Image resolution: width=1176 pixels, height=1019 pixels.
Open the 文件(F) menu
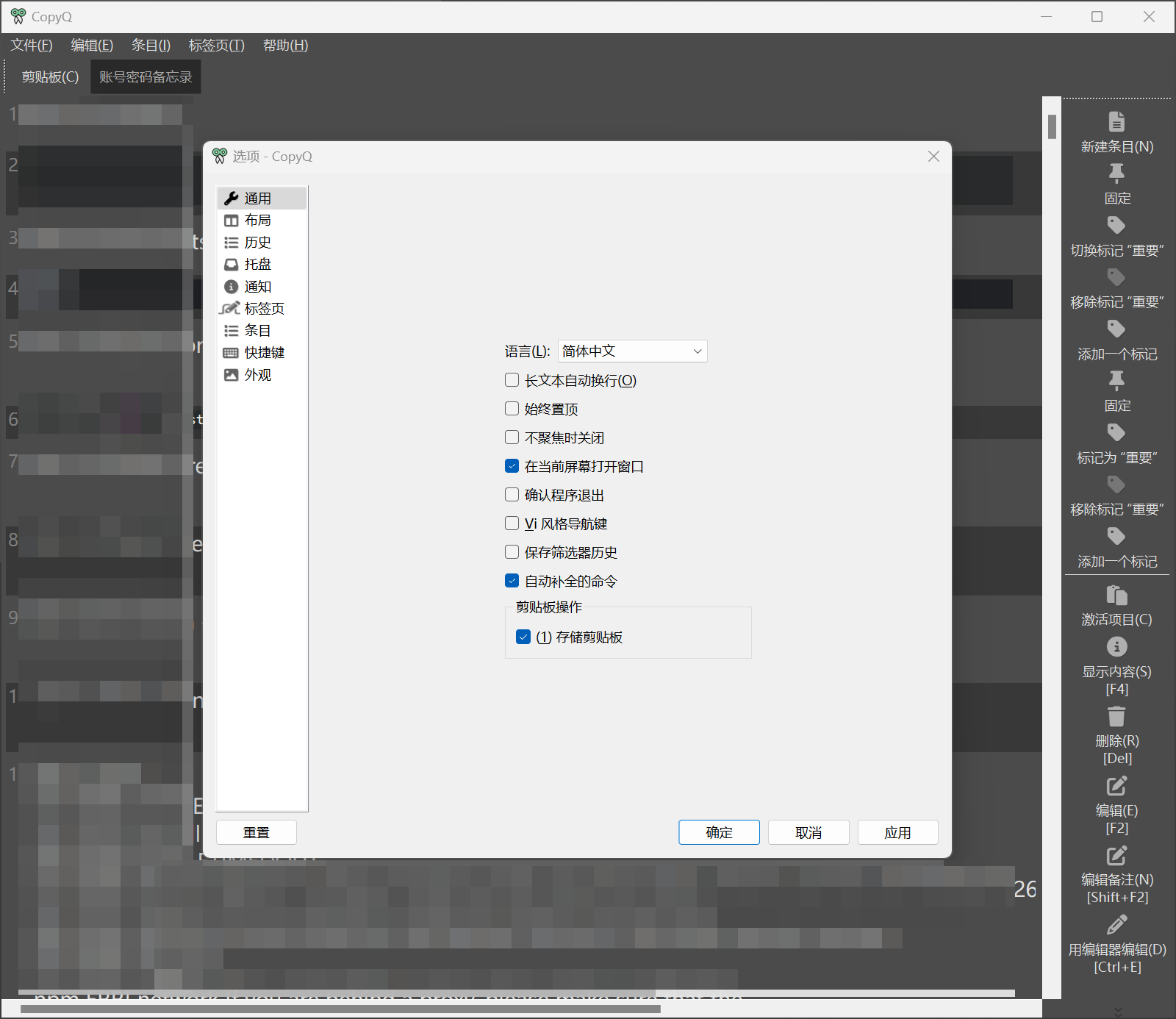pyautogui.click(x=32, y=46)
